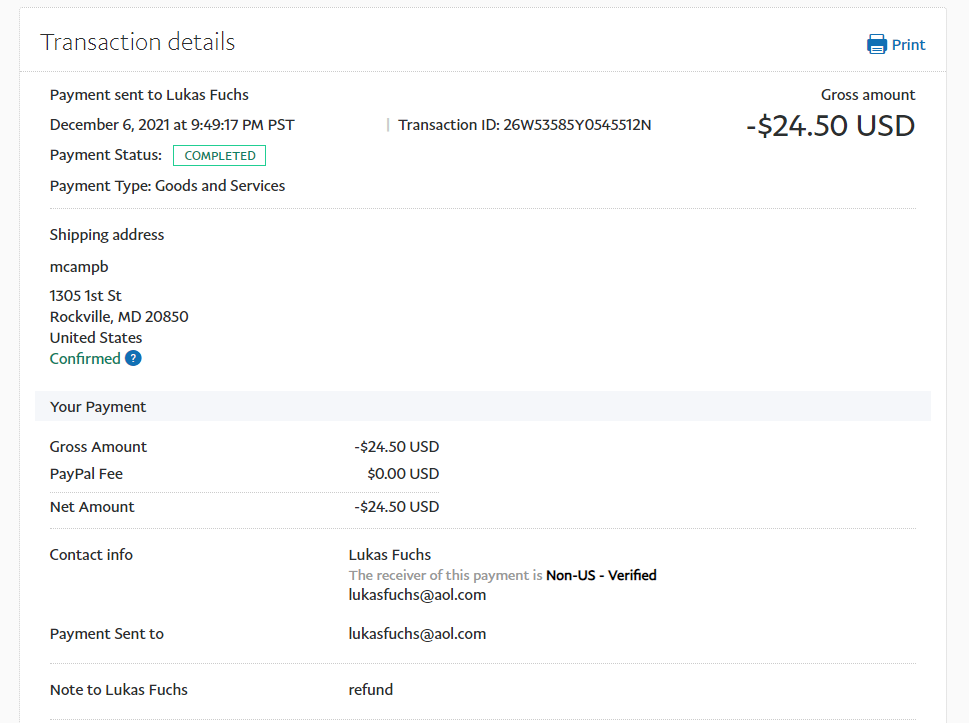Click the green Confirmed address status
Image resolution: width=969 pixels, height=723 pixels.
click(85, 359)
